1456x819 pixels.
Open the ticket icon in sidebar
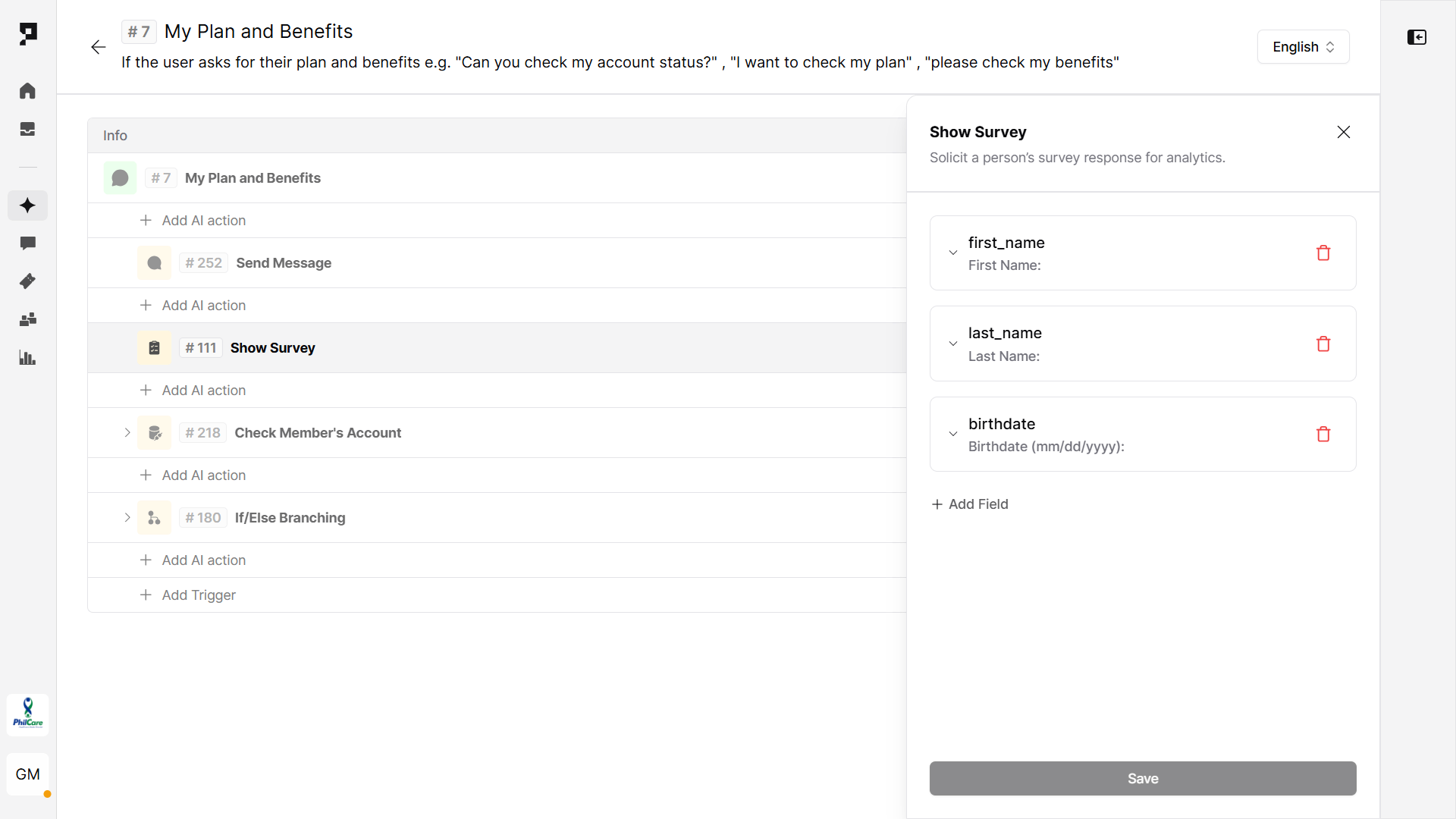[x=27, y=281]
